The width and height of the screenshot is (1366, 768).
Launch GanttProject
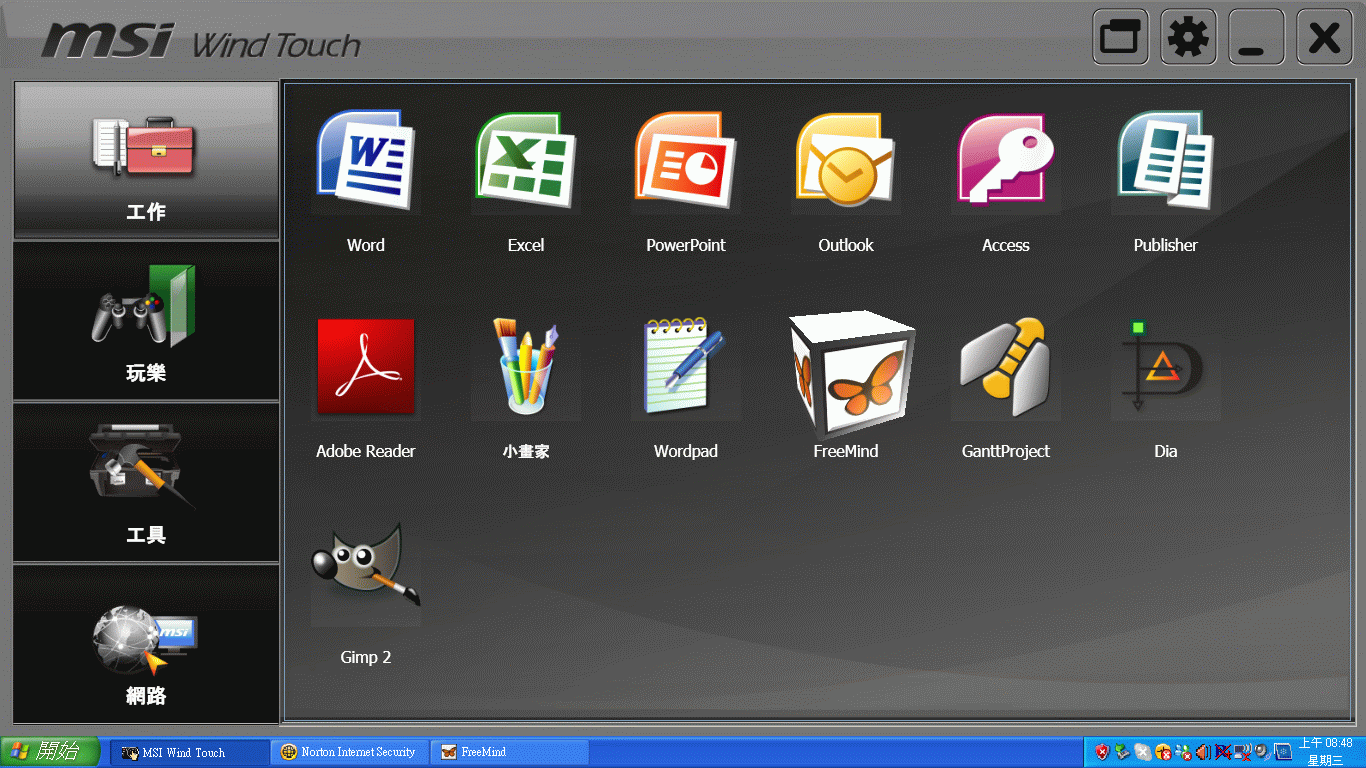[1006, 367]
